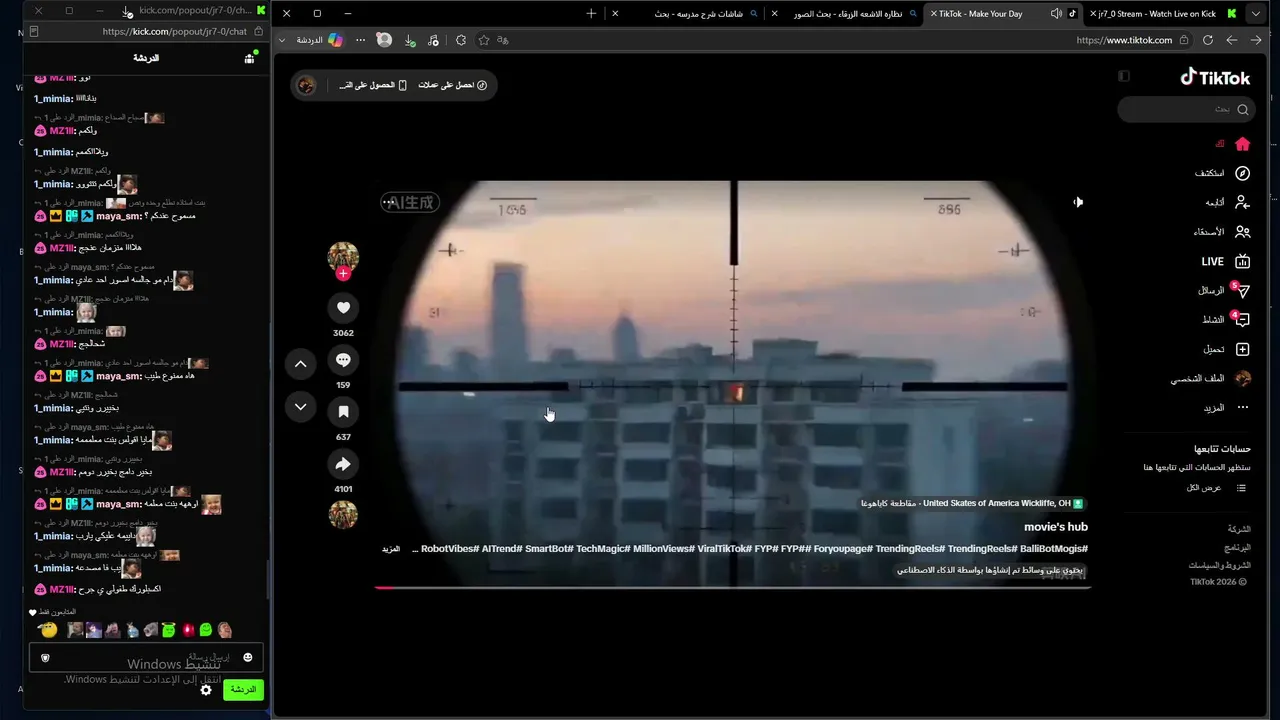
Task: Open the video's three-dot options menu
Action: click(389, 202)
